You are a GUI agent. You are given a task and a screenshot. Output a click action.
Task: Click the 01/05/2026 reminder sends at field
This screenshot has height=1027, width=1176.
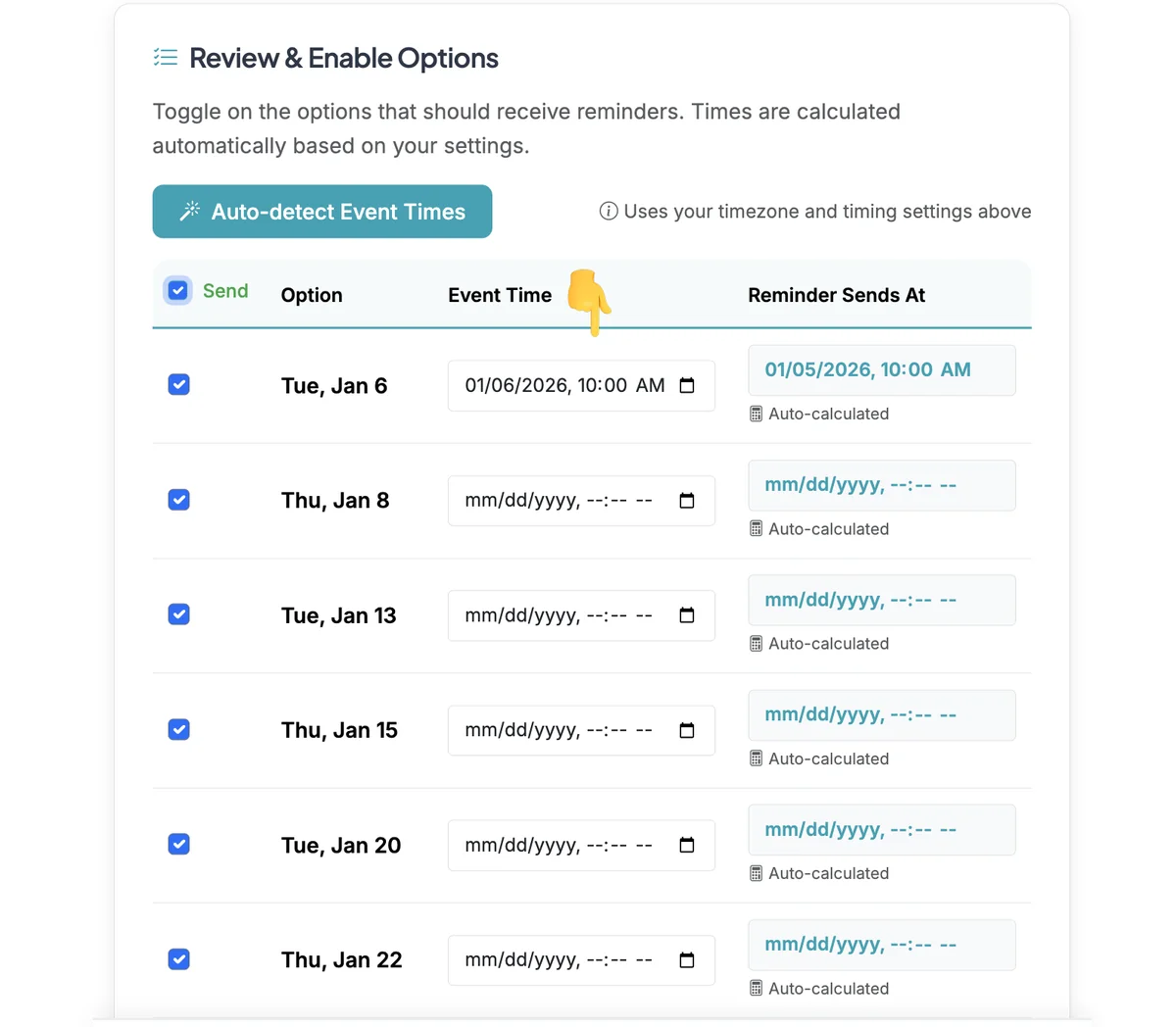point(882,370)
